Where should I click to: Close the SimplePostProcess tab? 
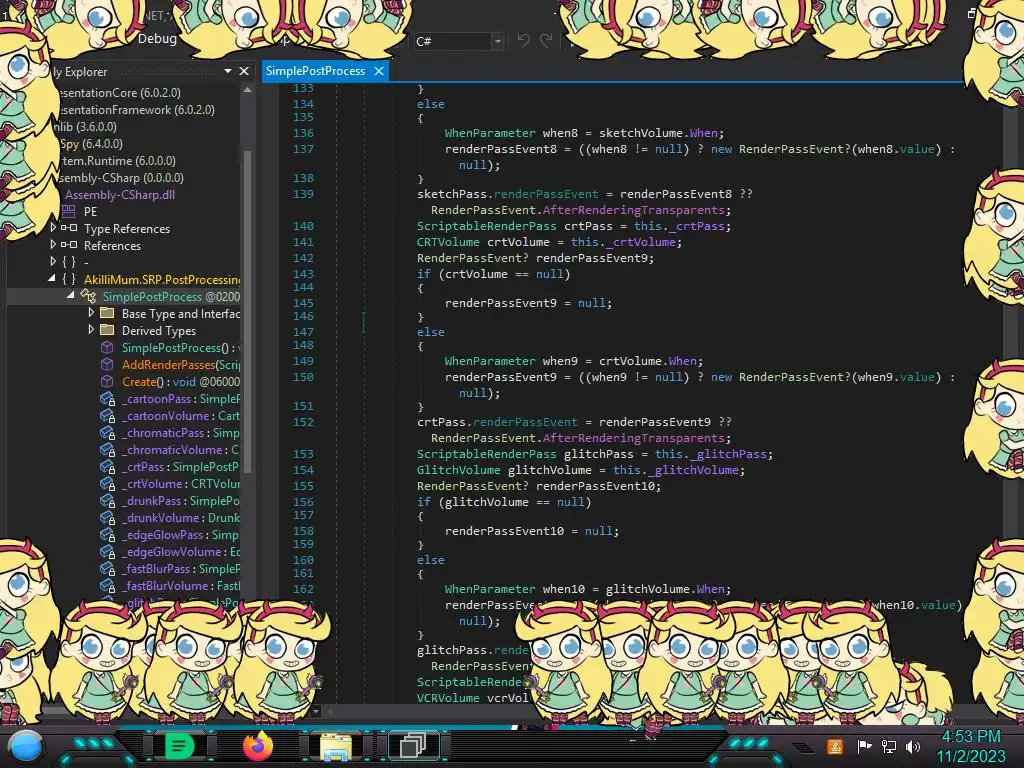[379, 71]
